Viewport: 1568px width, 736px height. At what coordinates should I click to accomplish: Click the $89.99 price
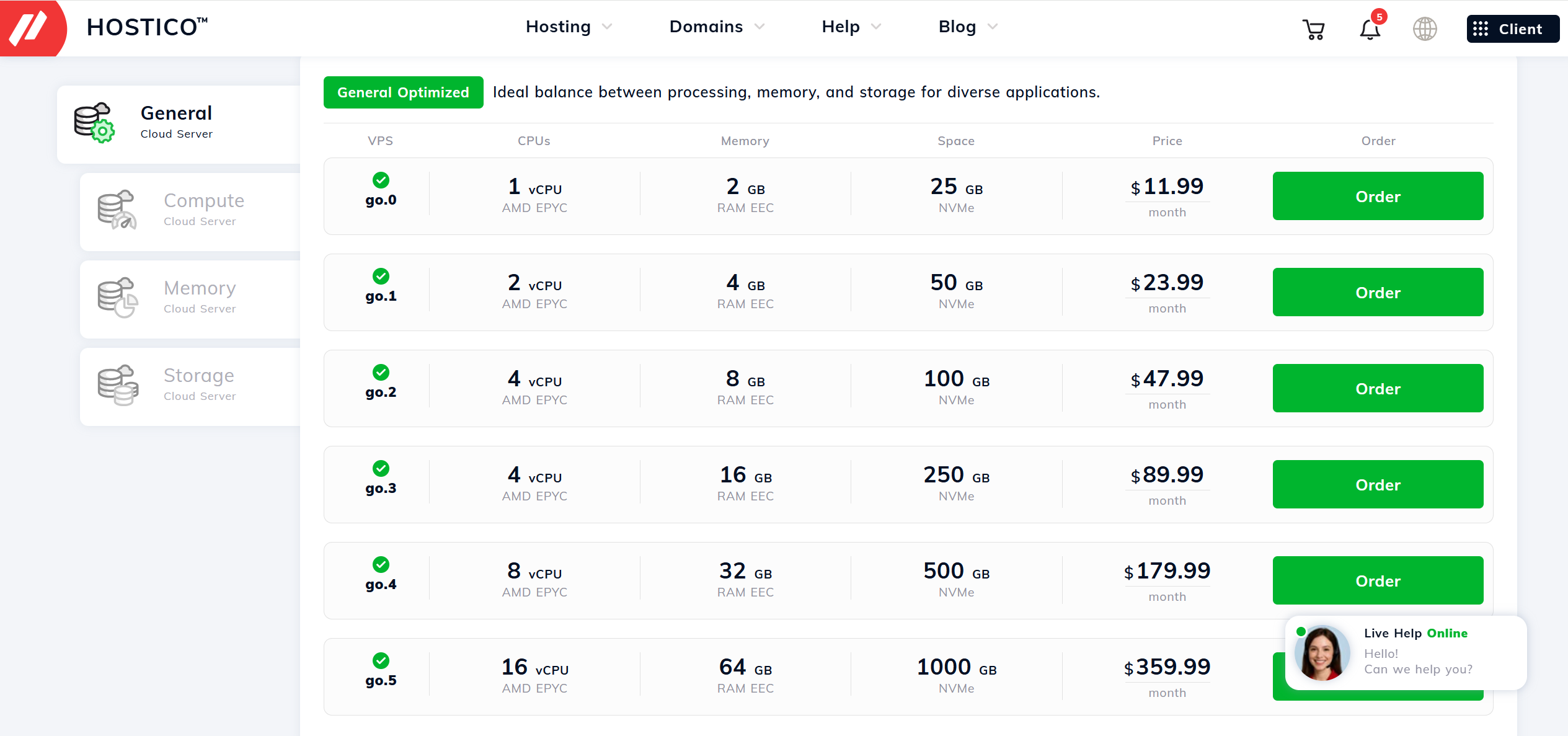1167,475
